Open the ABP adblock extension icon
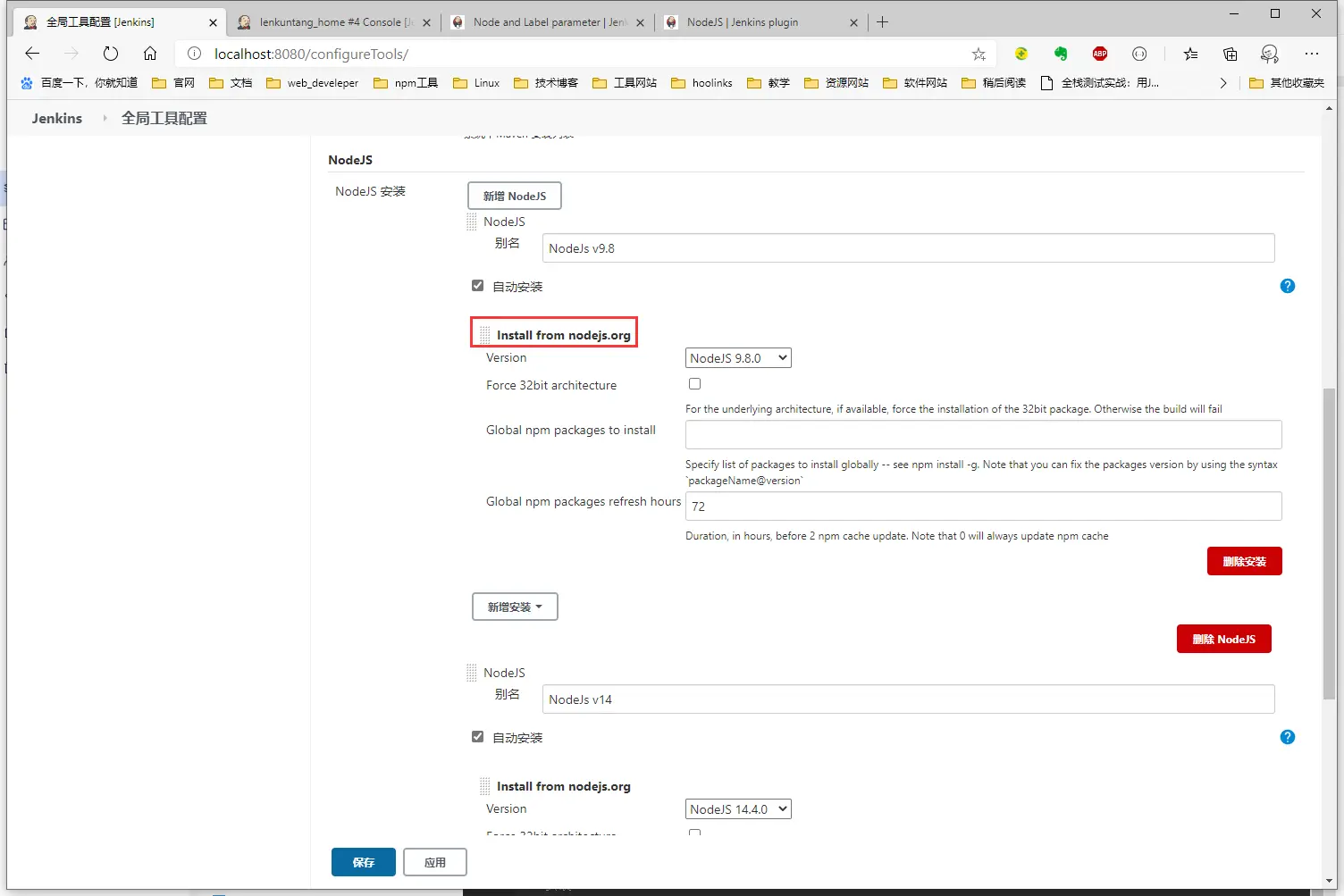The height and width of the screenshot is (896, 1344). 1100,54
